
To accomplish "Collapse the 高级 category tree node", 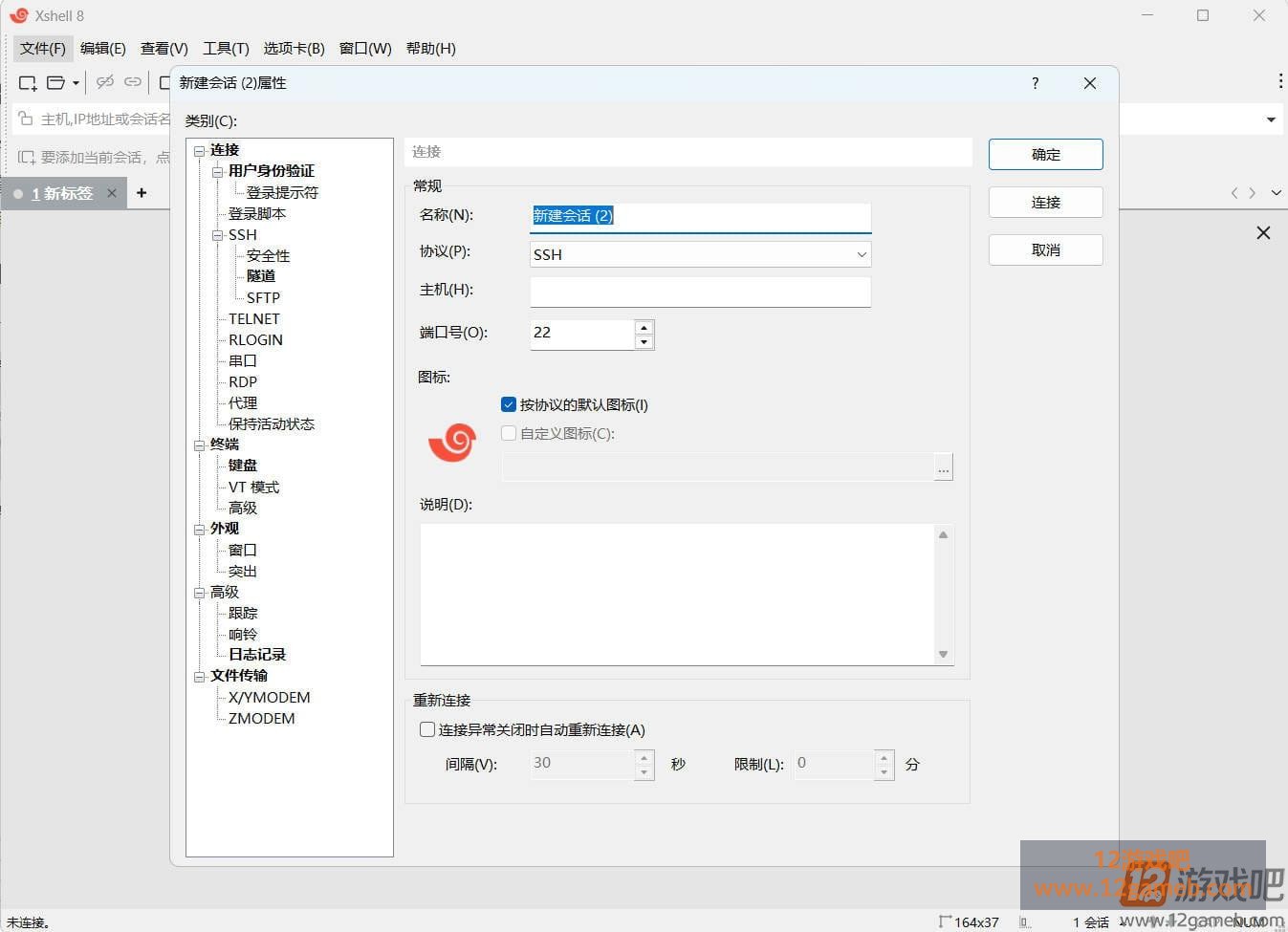I will [199, 592].
